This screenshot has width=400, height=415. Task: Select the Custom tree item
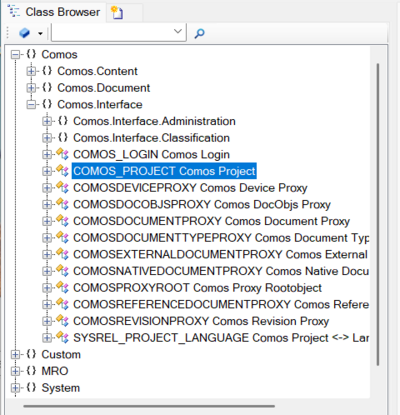(x=61, y=354)
